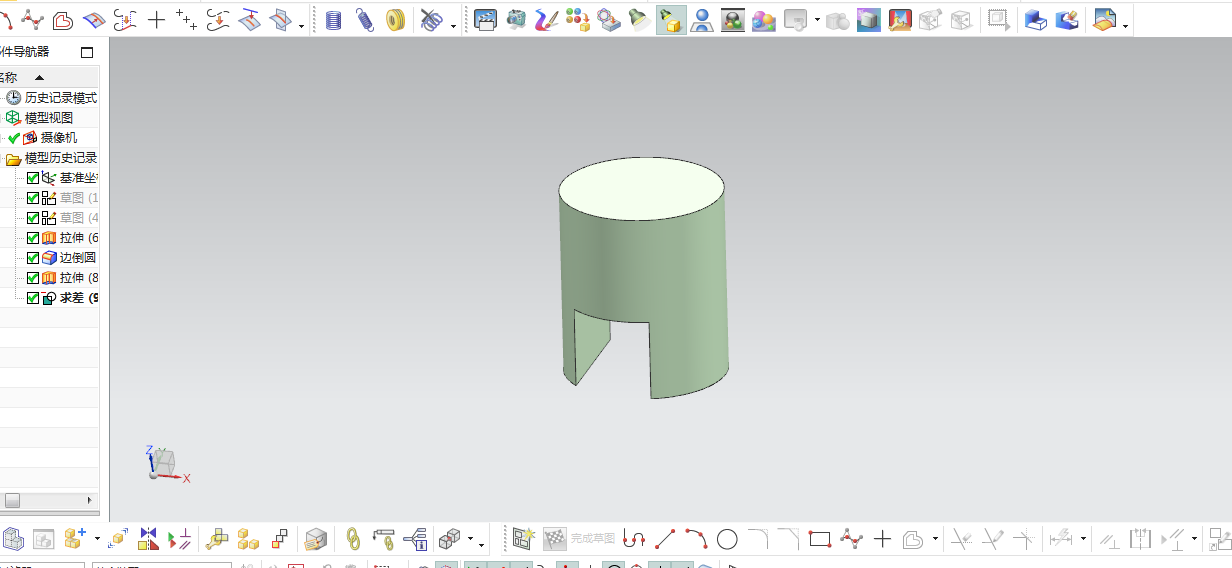Select 模型视图 in the navigator
The height and width of the screenshot is (568, 1232).
[x=48, y=118]
